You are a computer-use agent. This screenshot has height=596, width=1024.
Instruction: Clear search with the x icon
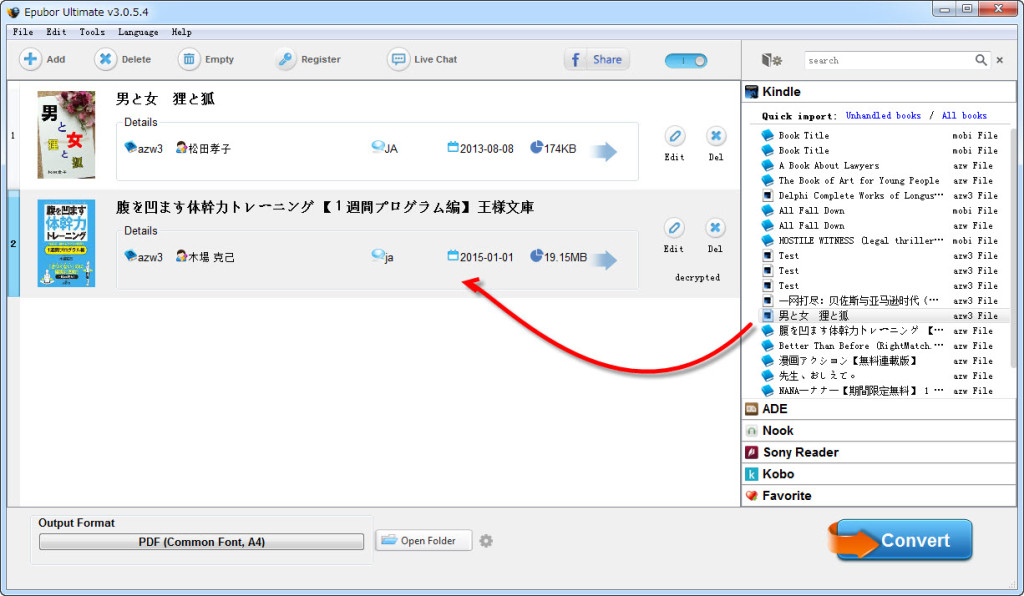[x=1000, y=60]
